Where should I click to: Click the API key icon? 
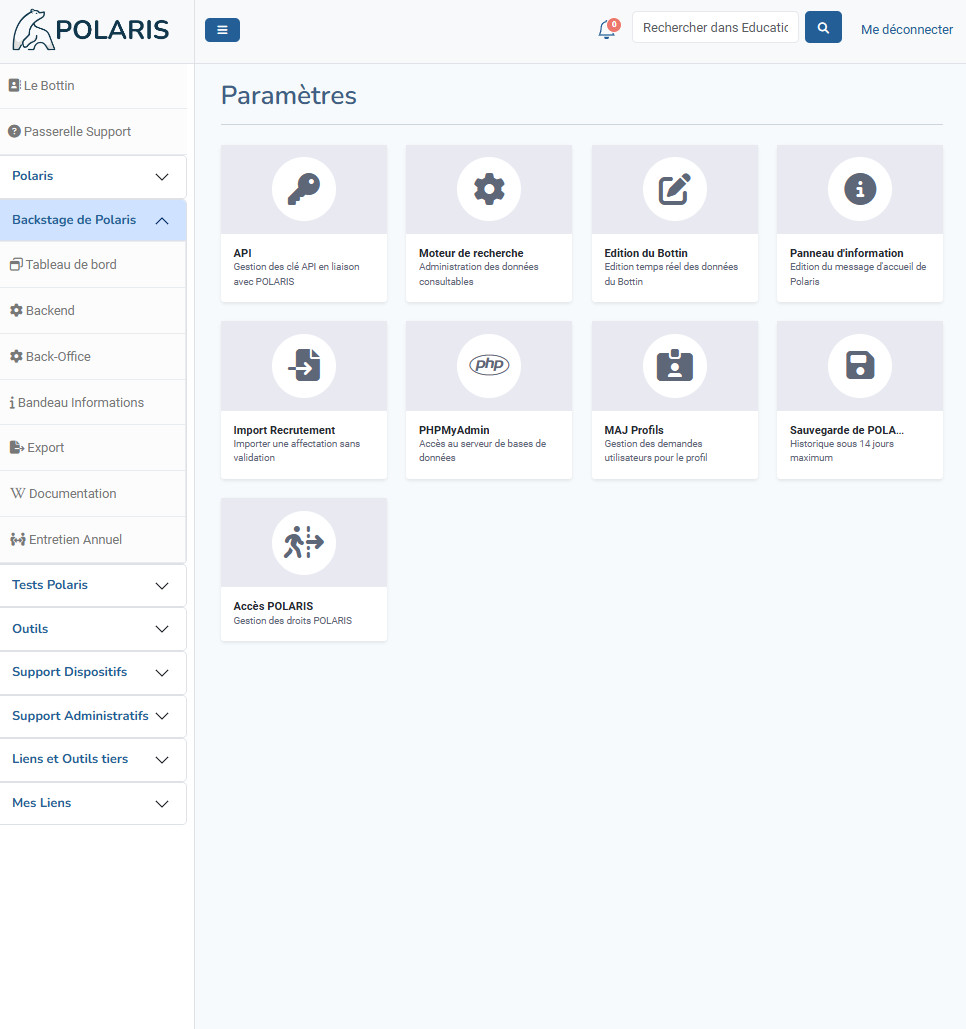tap(303, 189)
